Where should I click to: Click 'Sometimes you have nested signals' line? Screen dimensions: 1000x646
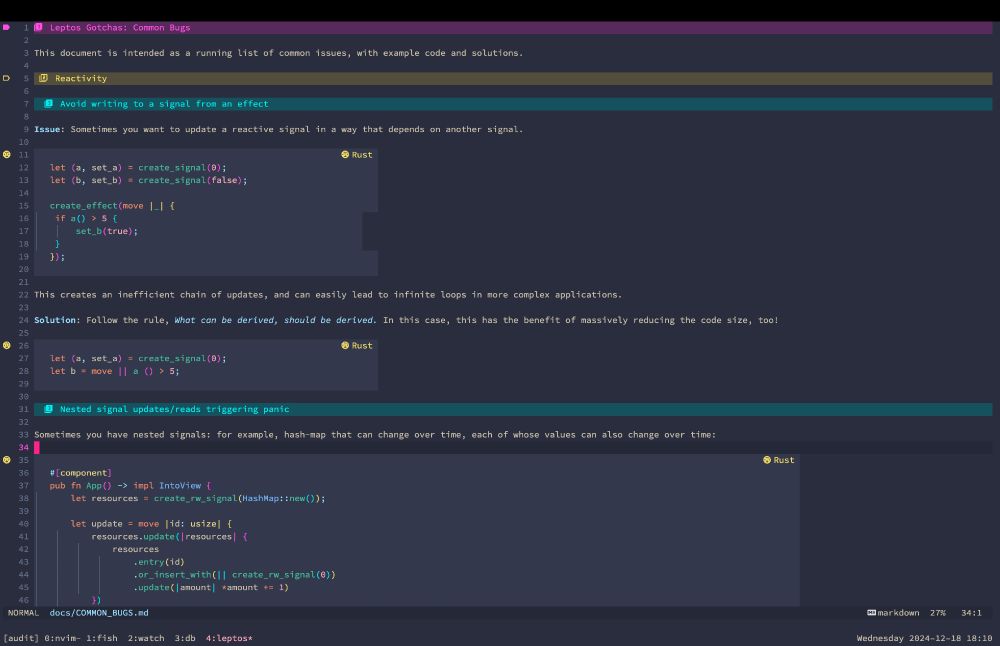375,435
